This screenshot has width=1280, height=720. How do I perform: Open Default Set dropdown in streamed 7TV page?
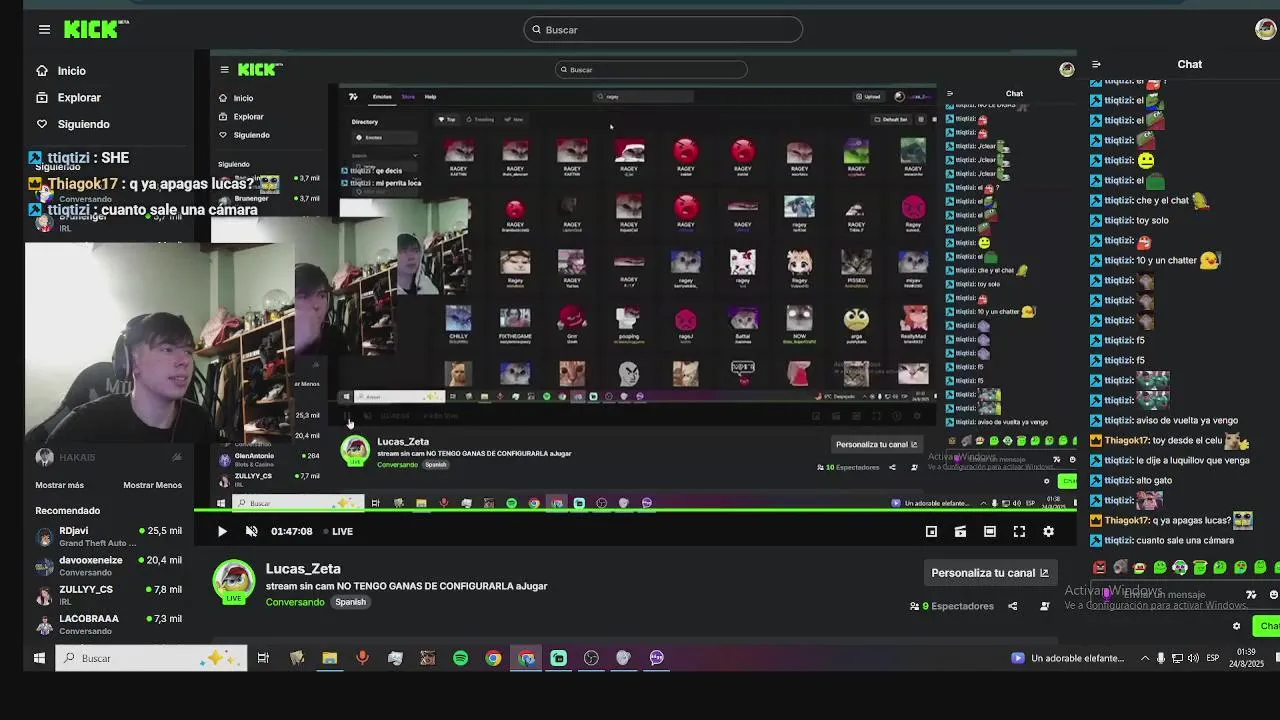pyautogui.click(x=892, y=119)
